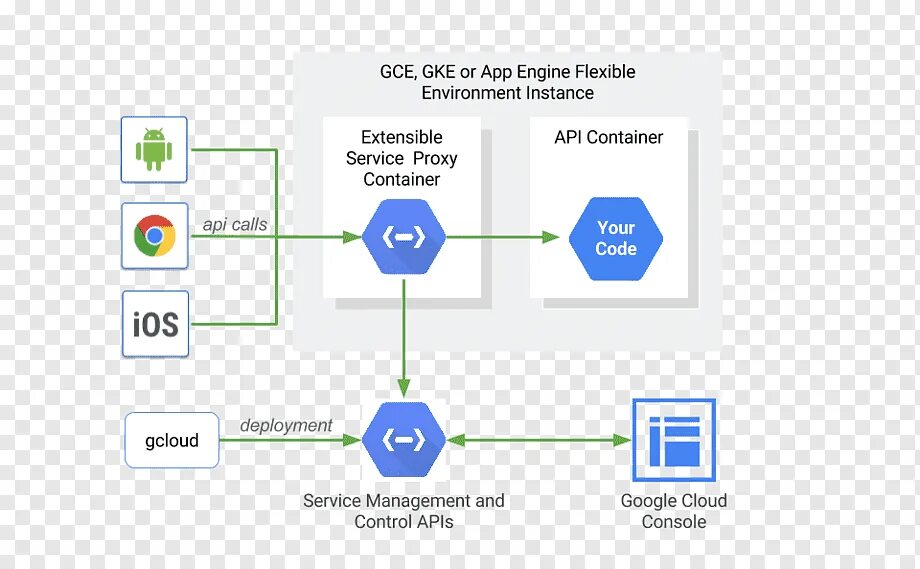Open the Google Cloud Console icon
Image resolution: width=920 pixels, height=569 pixels.
[x=674, y=440]
